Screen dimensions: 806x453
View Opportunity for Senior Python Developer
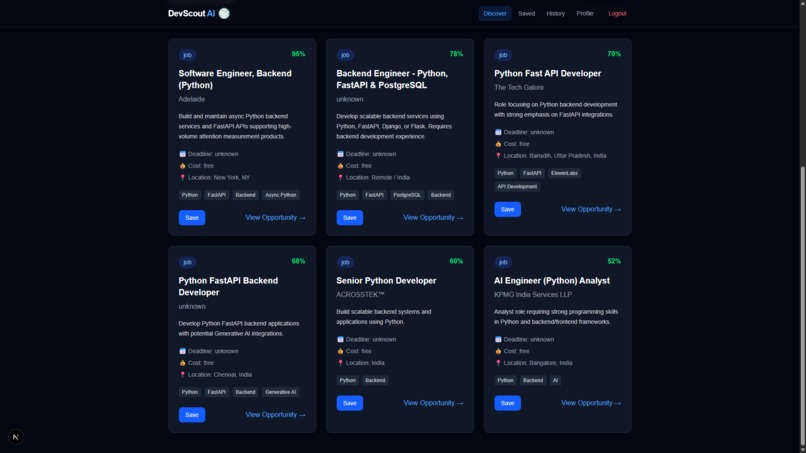click(433, 403)
